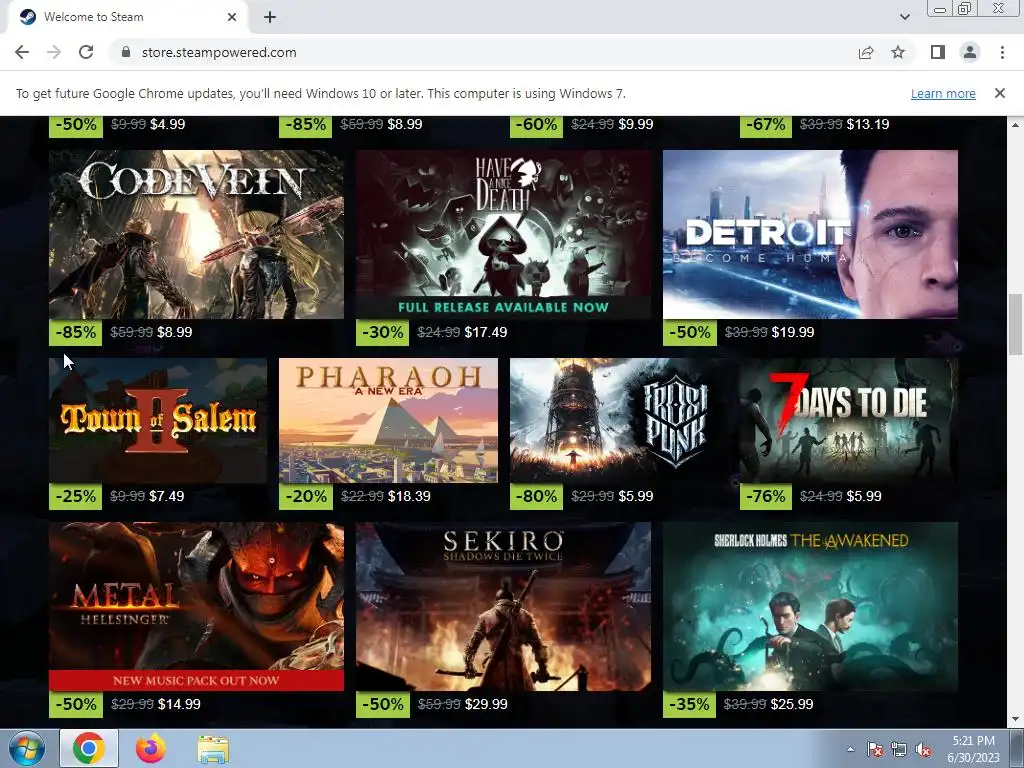Screen dimensions: 1024x768
Task: Open Metal Hellsinger game banner
Action: [196, 606]
